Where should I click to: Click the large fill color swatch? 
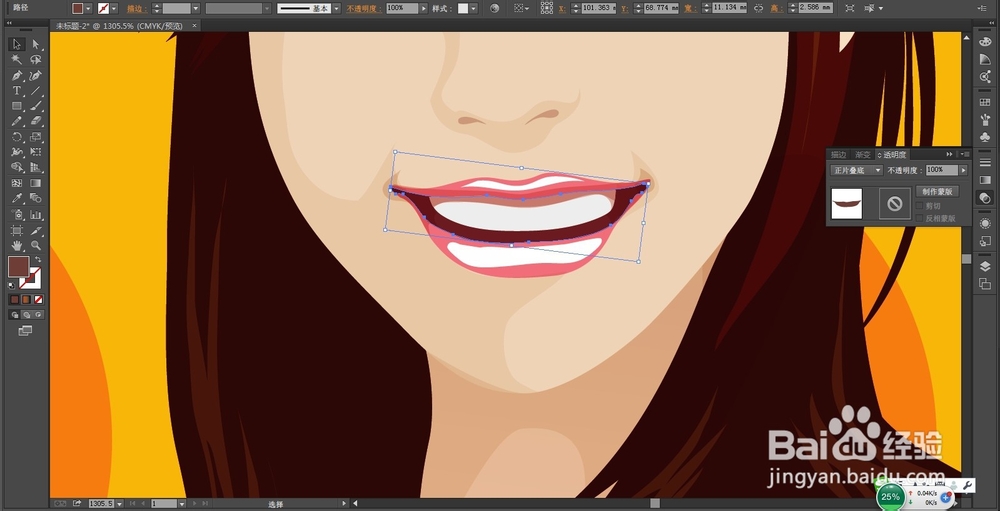pyautogui.click(x=18, y=266)
